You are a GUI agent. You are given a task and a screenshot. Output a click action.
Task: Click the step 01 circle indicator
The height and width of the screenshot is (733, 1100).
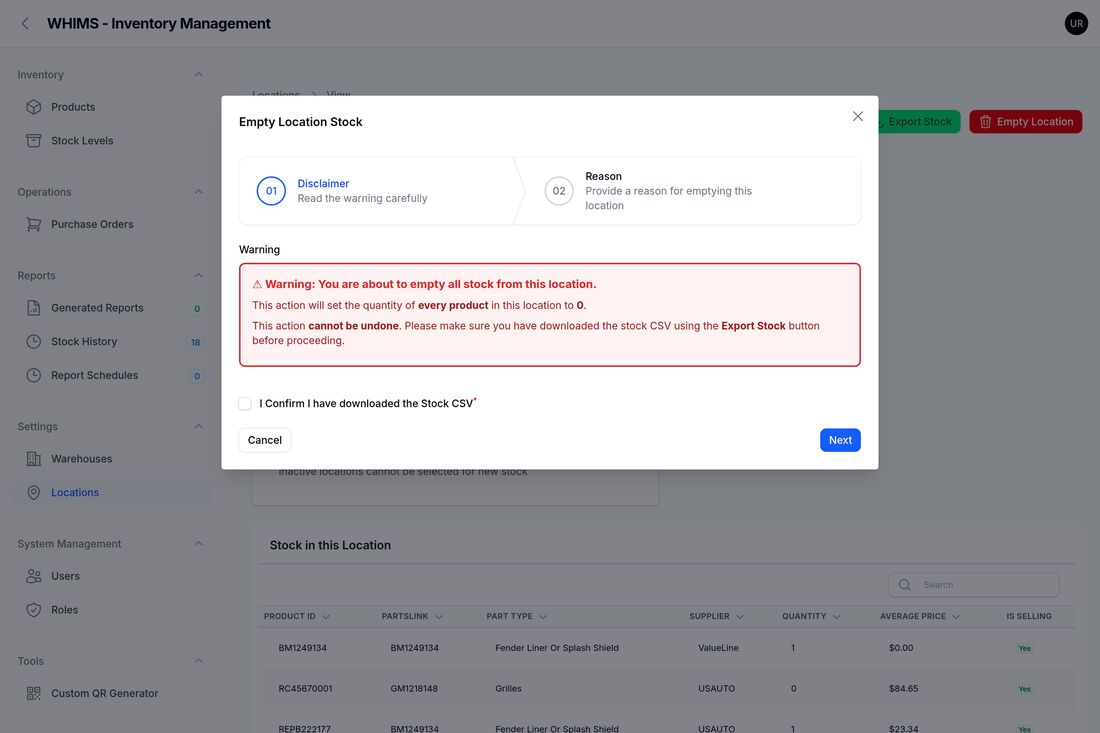(271, 191)
